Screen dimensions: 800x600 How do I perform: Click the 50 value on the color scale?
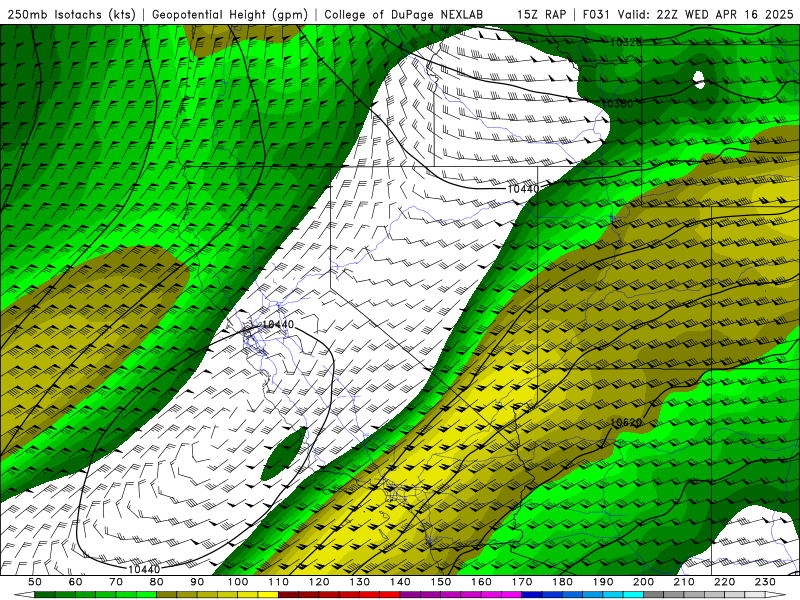[35, 582]
